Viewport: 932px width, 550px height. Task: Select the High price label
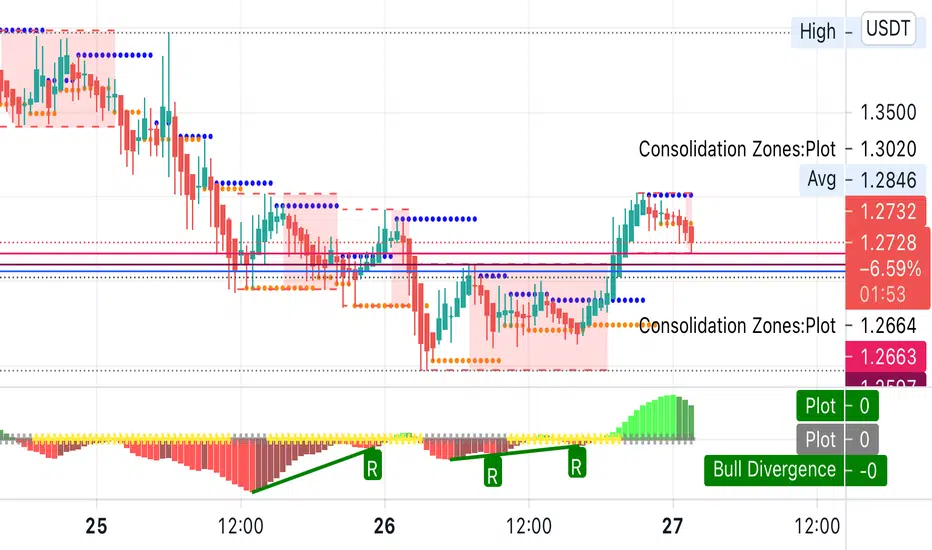pyautogui.click(x=817, y=31)
